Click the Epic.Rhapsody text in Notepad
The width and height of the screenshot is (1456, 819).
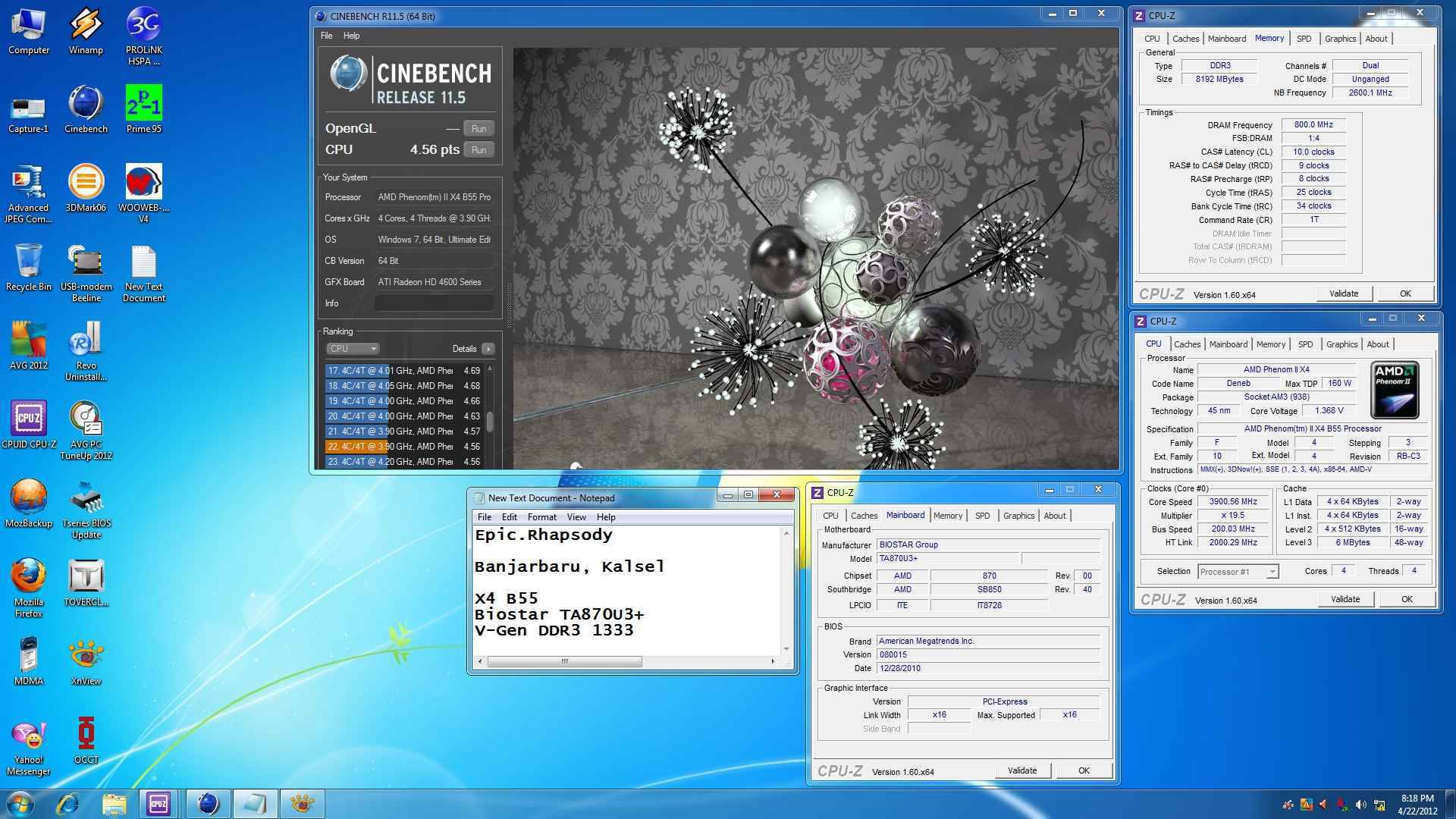tap(543, 535)
